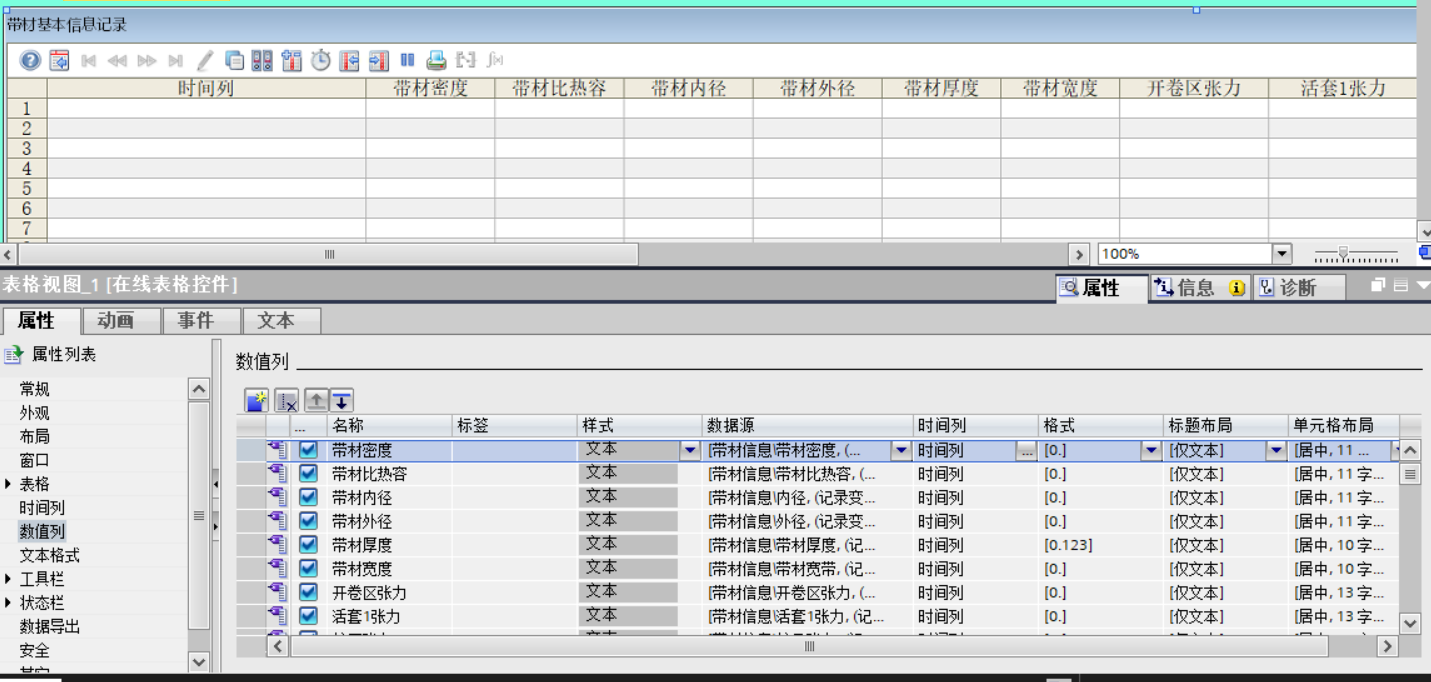The height and width of the screenshot is (682, 1431).
Task: Select 常规 in property list
Action: 34,389
